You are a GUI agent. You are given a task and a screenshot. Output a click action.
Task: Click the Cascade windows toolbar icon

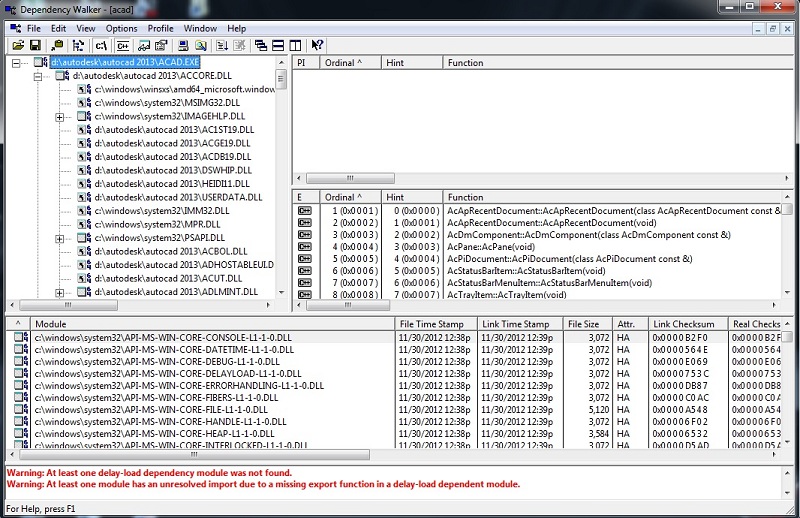[261, 45]
